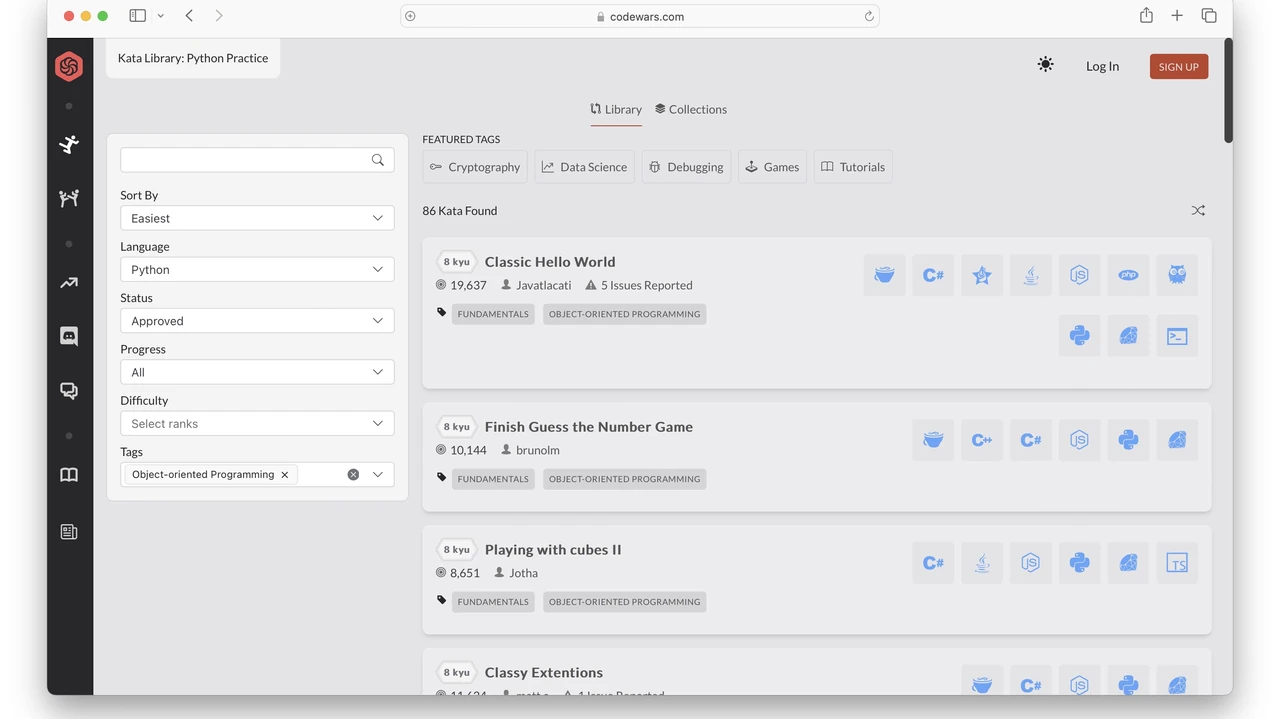Select CoffeeScript icon on Classic Hello World
The height and width of the screenshot is (719, 1280).
[x=884, y=275]
